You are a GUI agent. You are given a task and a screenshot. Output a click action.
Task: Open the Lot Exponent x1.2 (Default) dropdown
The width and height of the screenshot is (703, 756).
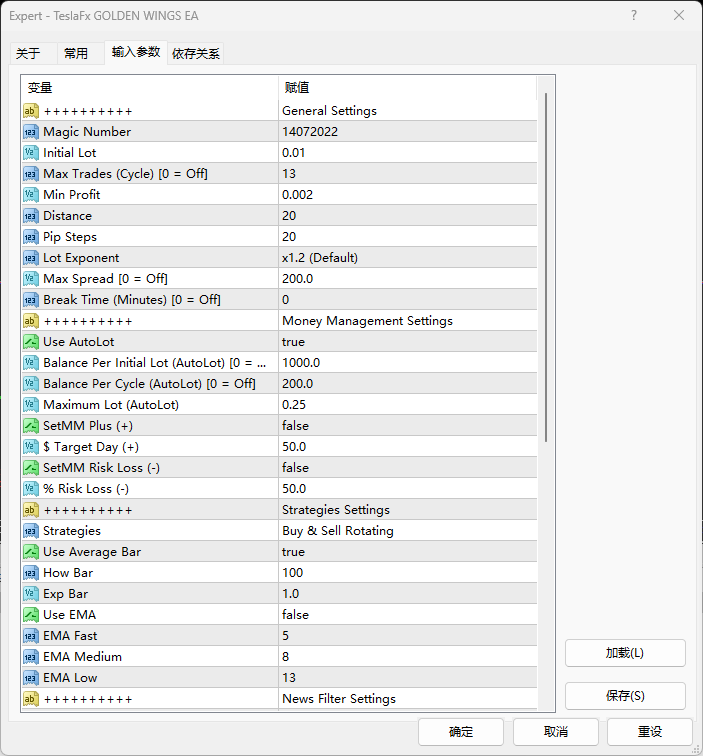click(406, 258)
